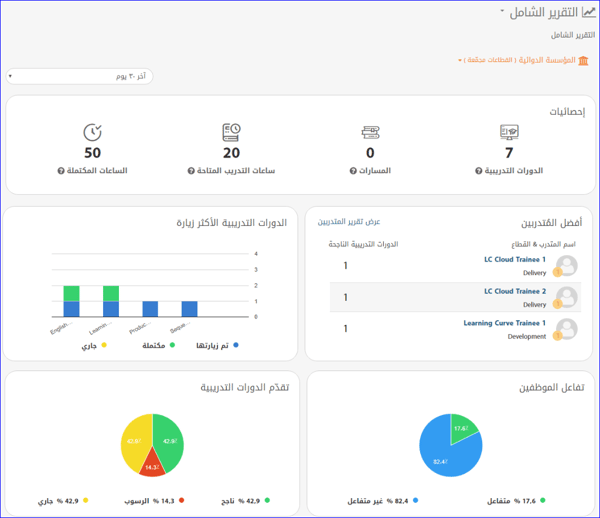Click the value 0 for paths
This screenshot has height=518, width=600.
coord(370,153)
